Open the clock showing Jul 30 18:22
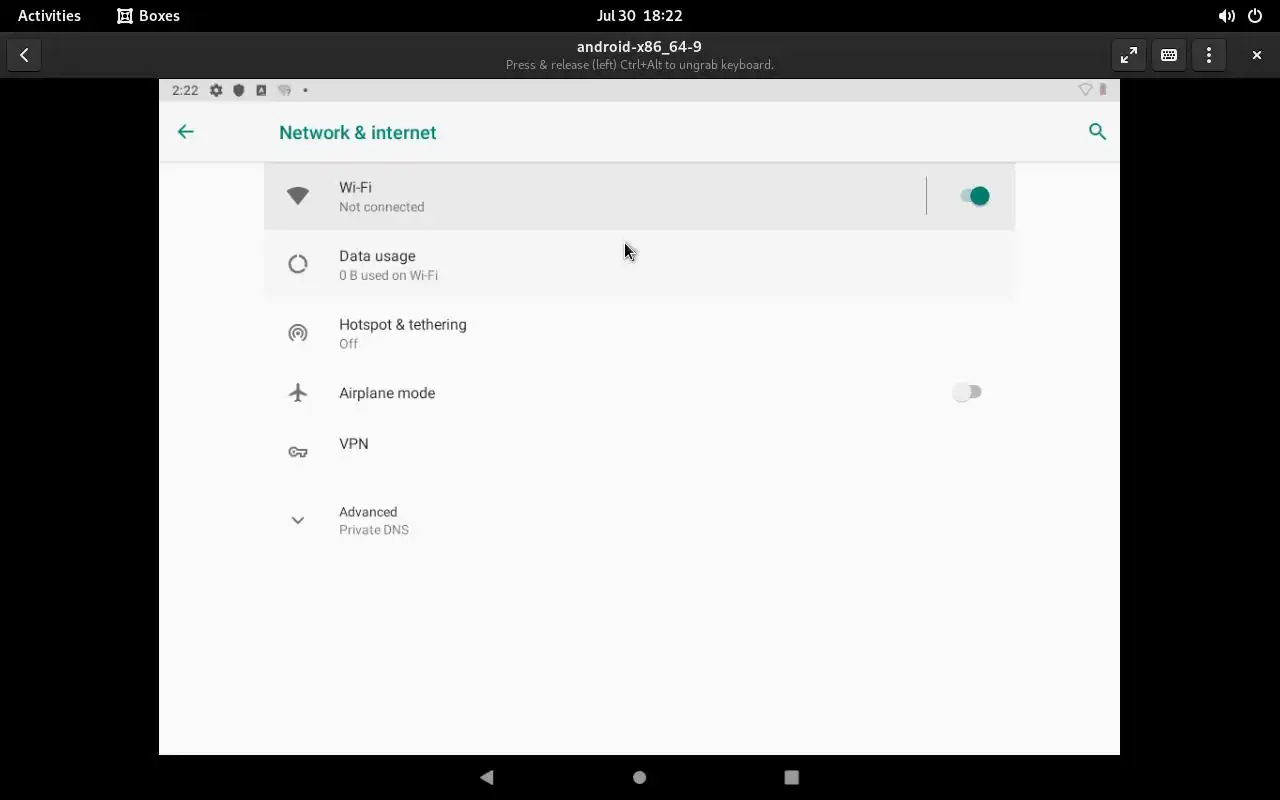This screenshot has height=800, width=1280. (639, 16)
